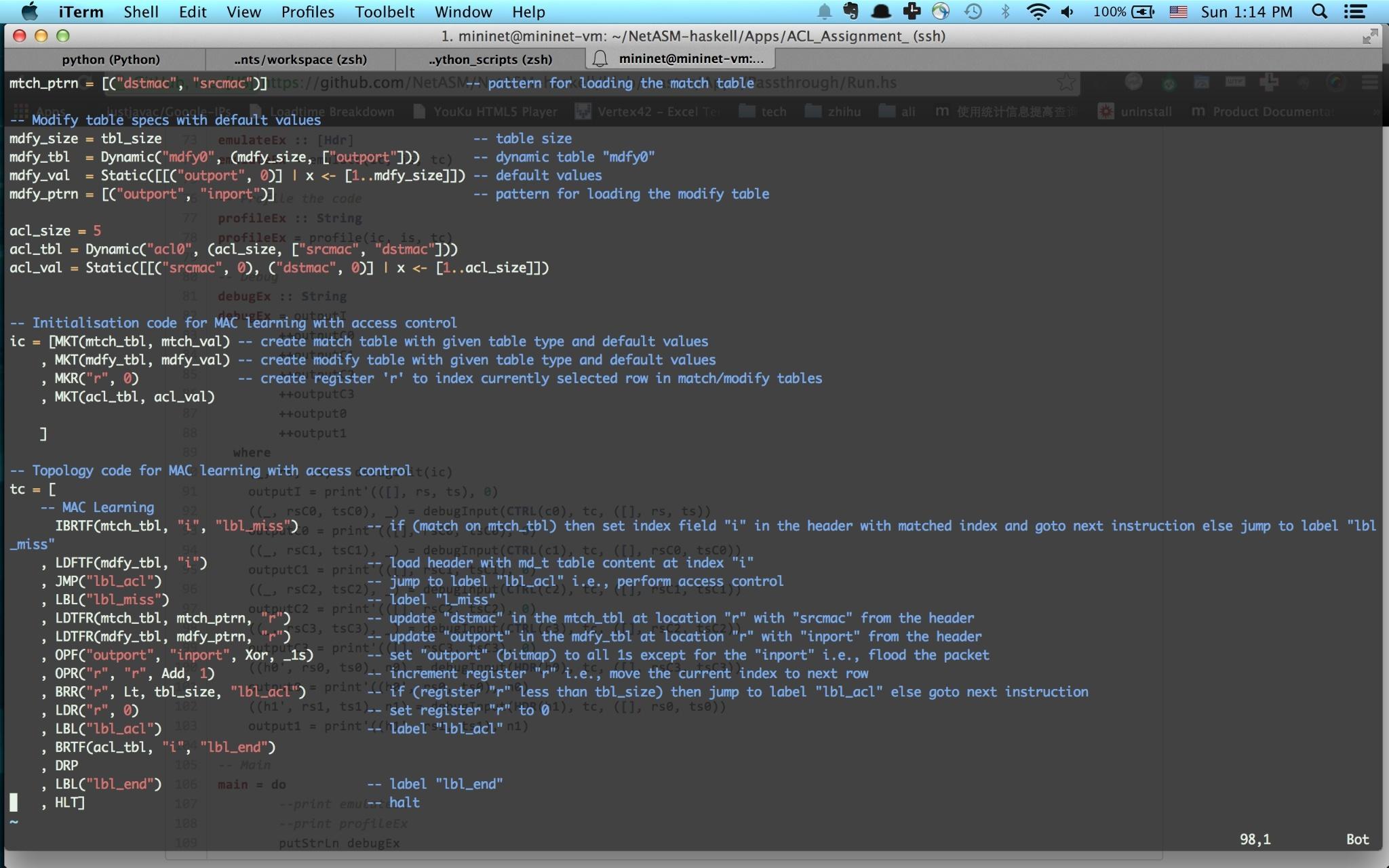Open the Apple menu

point(29,12)
